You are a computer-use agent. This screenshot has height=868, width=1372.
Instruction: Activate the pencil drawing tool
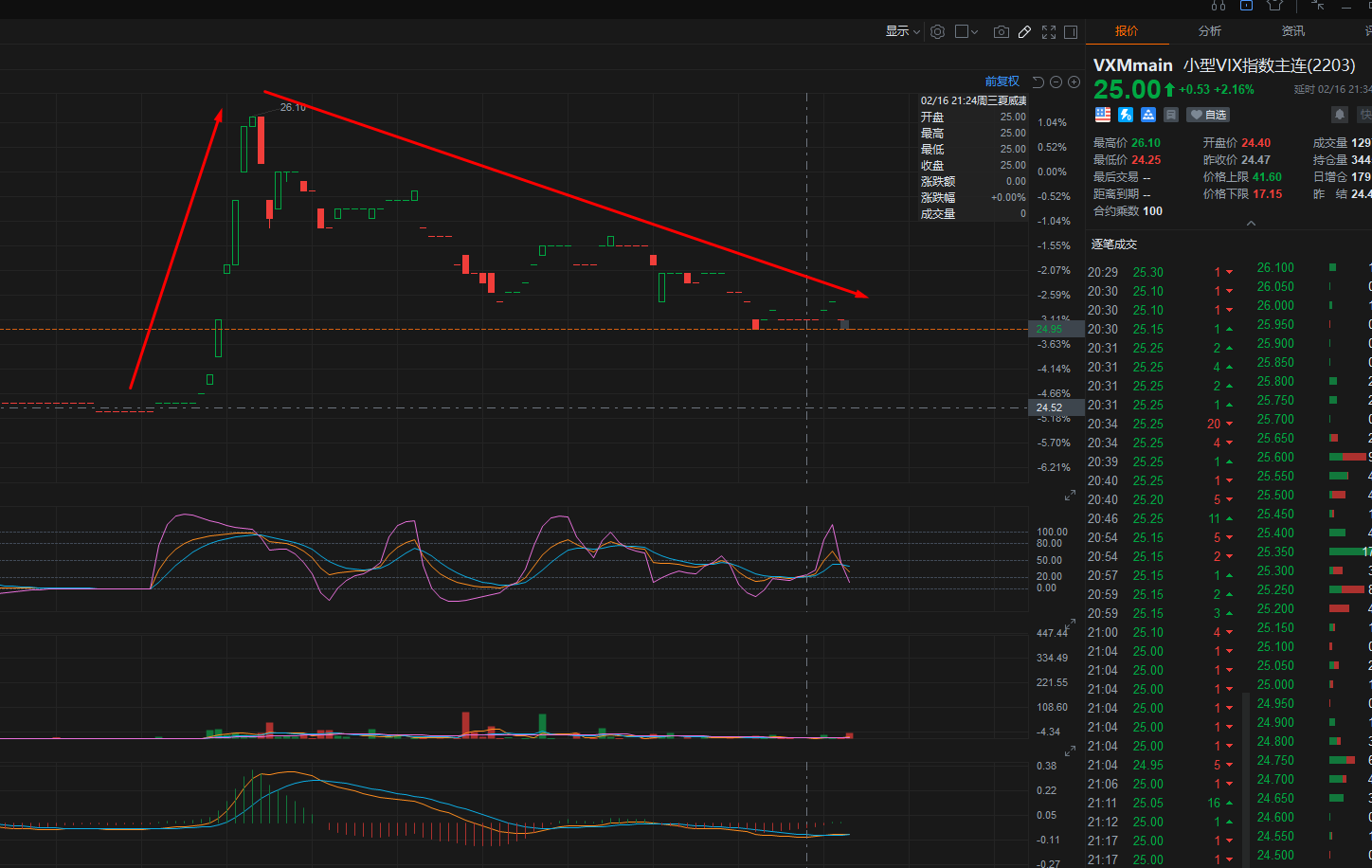click(x=1024, y=31)
